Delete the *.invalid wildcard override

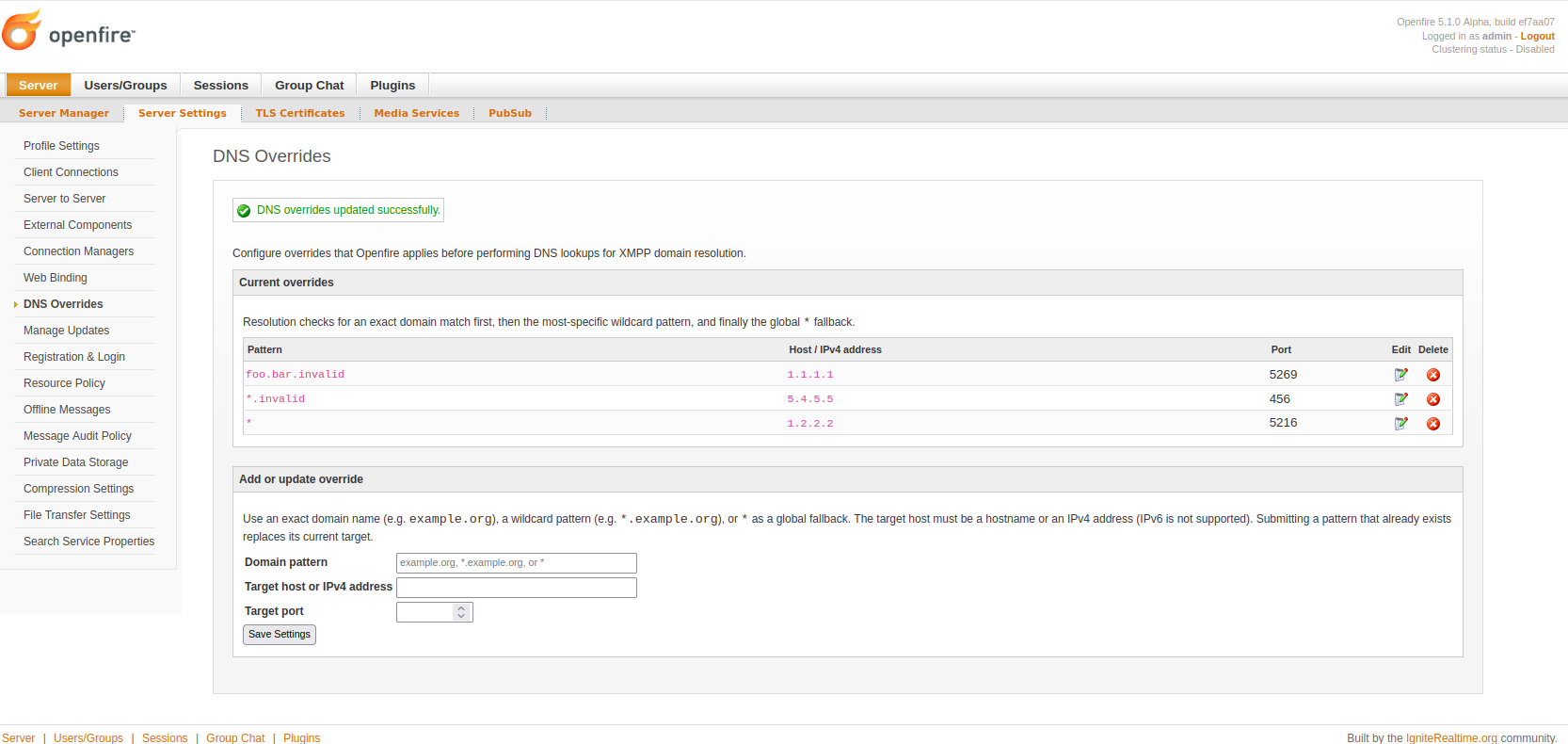(x=1432, y=399)
